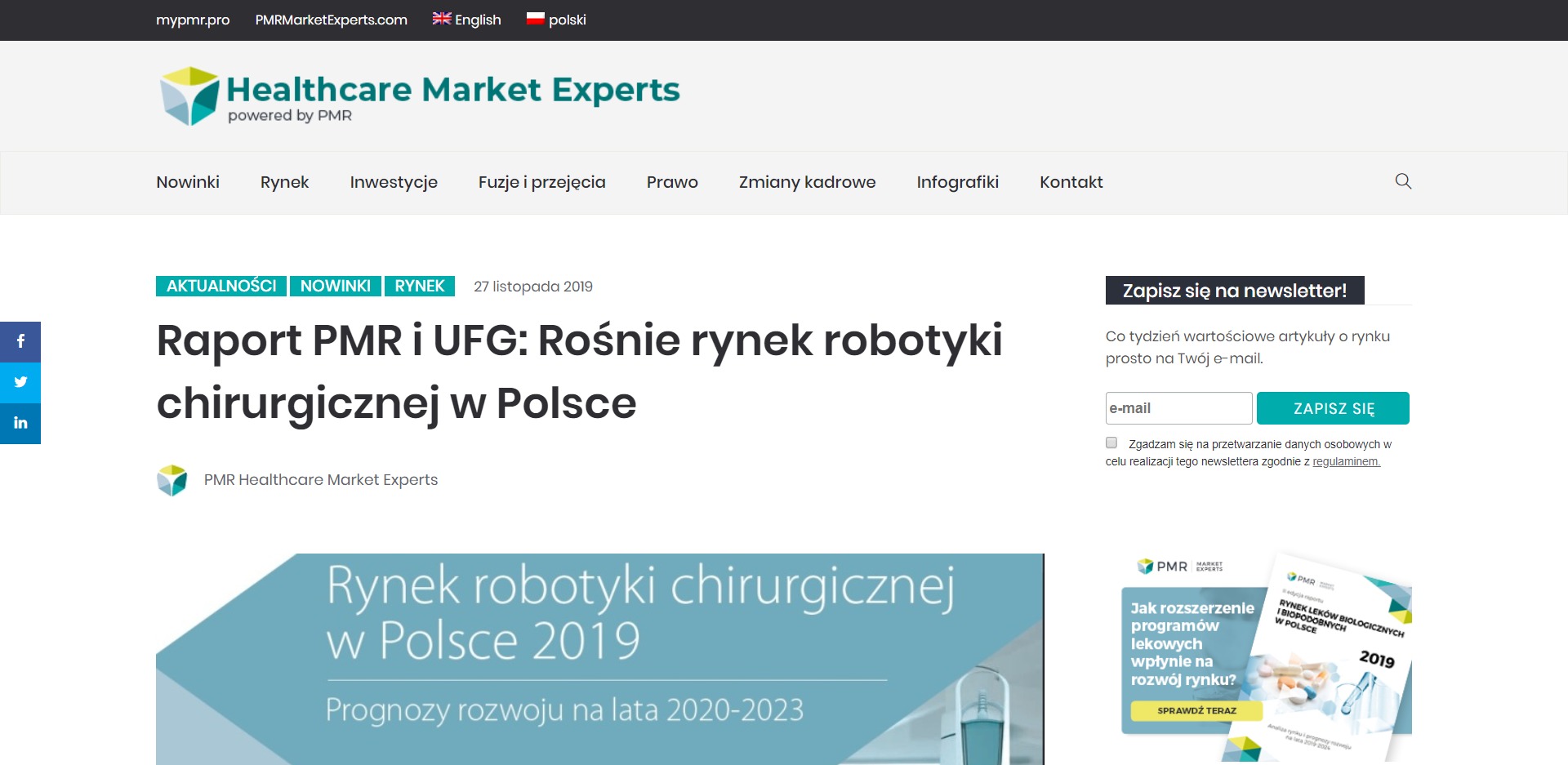The height and width of the screenshot is (765, 1568).
Task: Open Fuzje i przejęcia section
Action: [542, 182]
